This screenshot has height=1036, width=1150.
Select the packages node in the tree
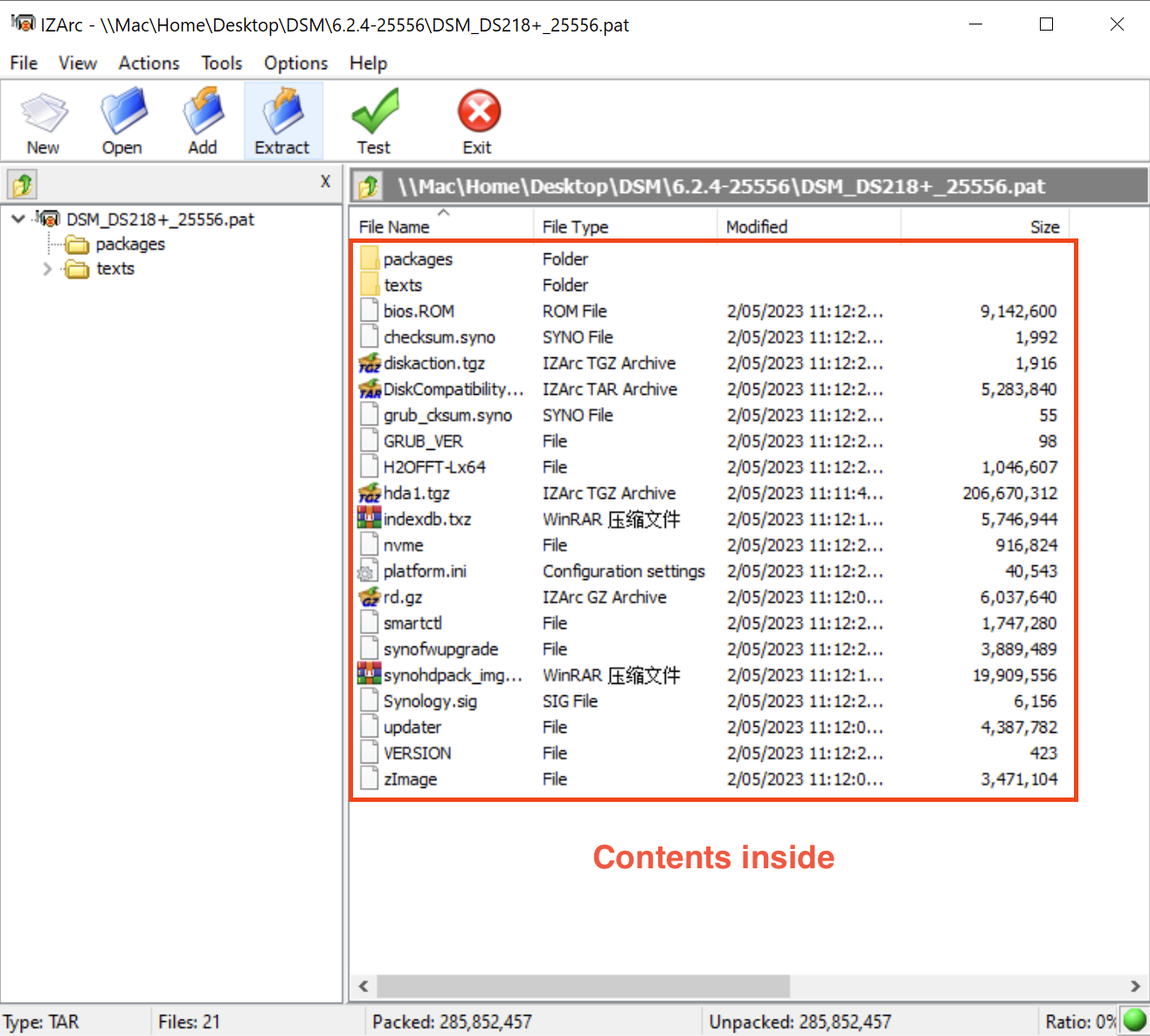coord(130,244)
